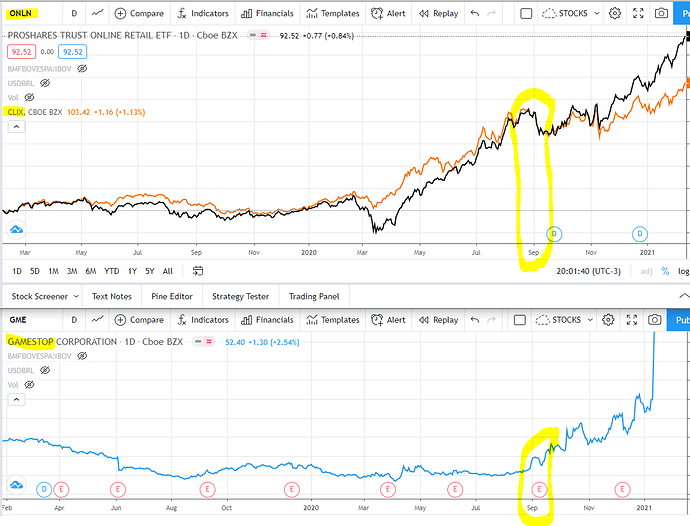Open Templates in the ONLN chart toolbar
This screenshot has width=690, height=526.
point(333,13)
